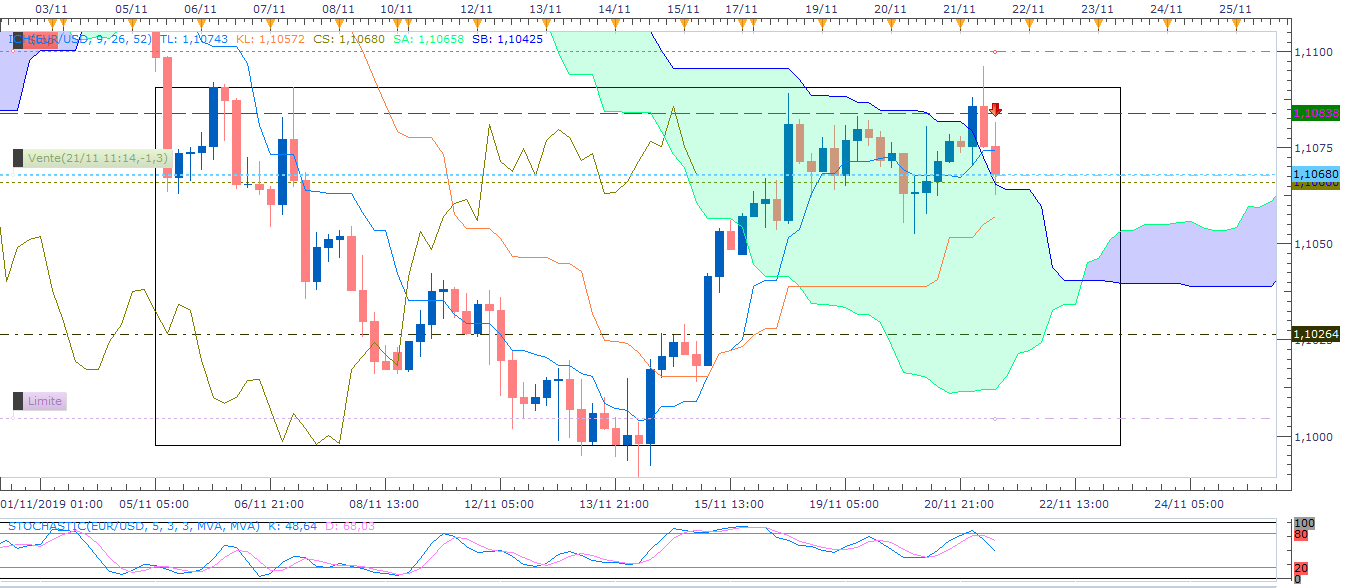Click the STOCHASTIC(EUR/USD, 5, 3, 3, MVA, MVA) label

click(x=133, y=525)
